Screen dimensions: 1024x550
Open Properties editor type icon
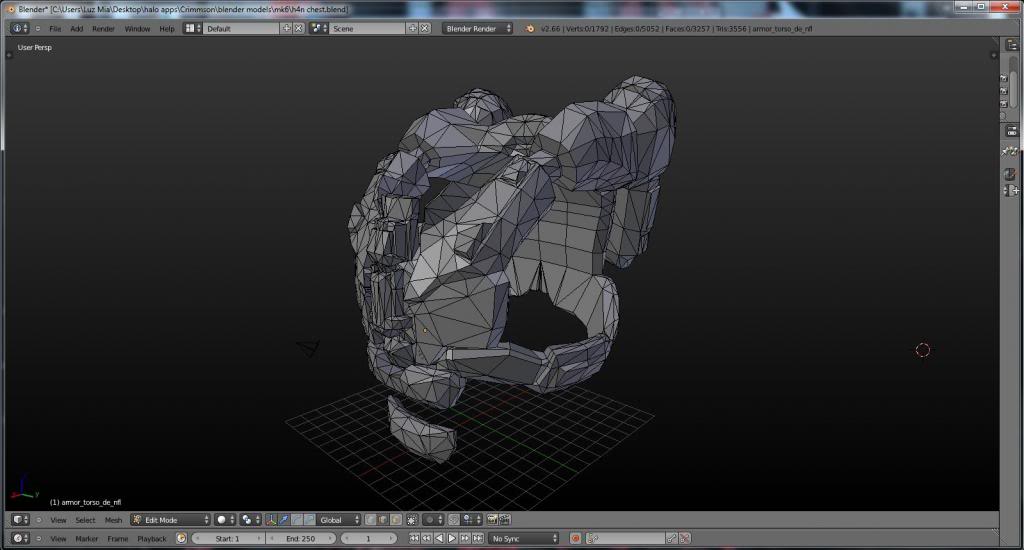pyautogui.click(x=1012, y=131)
